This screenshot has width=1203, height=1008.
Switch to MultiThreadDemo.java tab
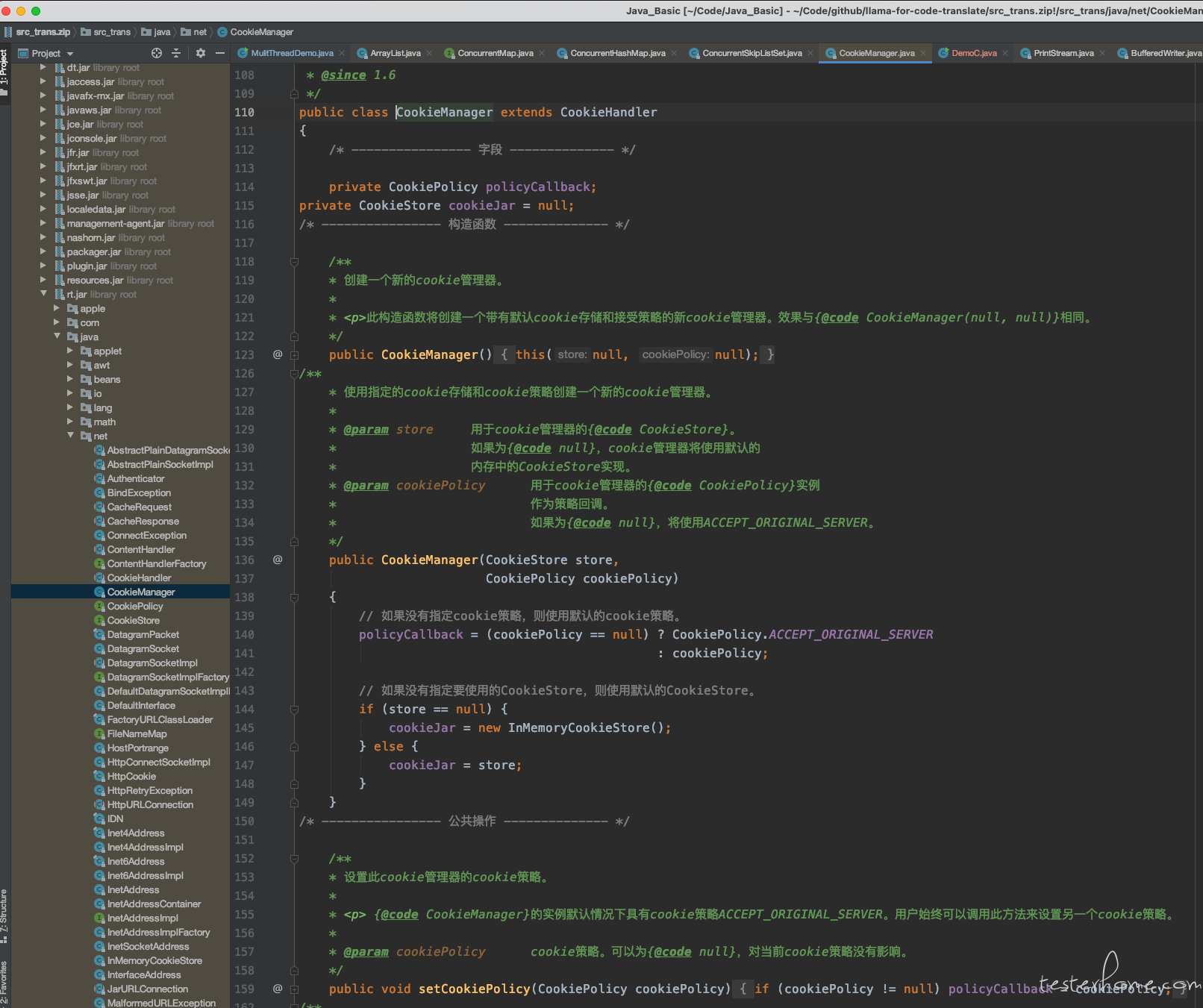tap(292, 53)
